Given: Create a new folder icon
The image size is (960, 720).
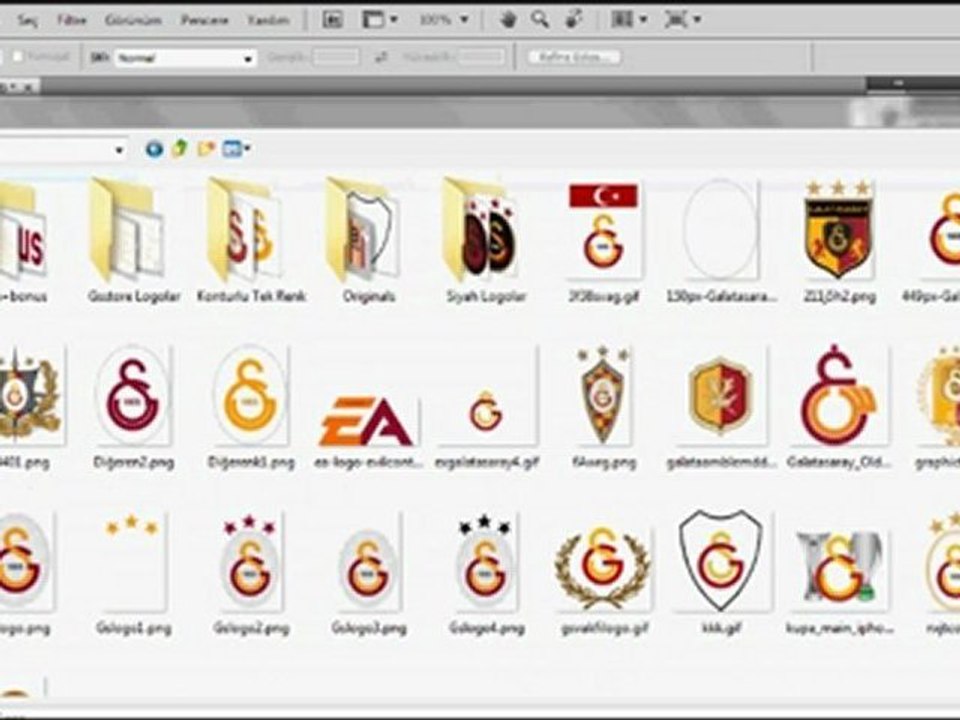Looking at the screenshot, I should pos(206,149).
